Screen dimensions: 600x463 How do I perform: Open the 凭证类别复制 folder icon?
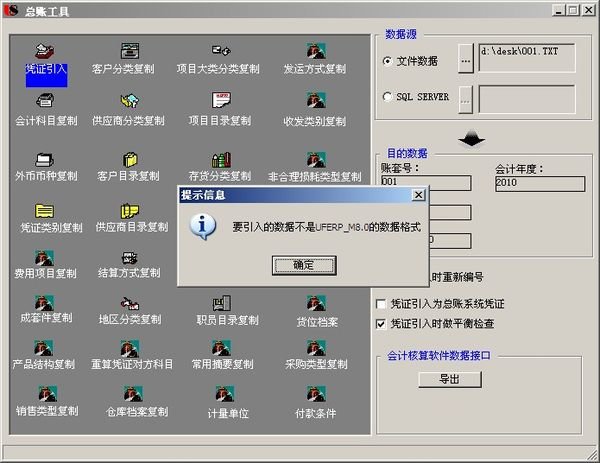tap(45, 211)
